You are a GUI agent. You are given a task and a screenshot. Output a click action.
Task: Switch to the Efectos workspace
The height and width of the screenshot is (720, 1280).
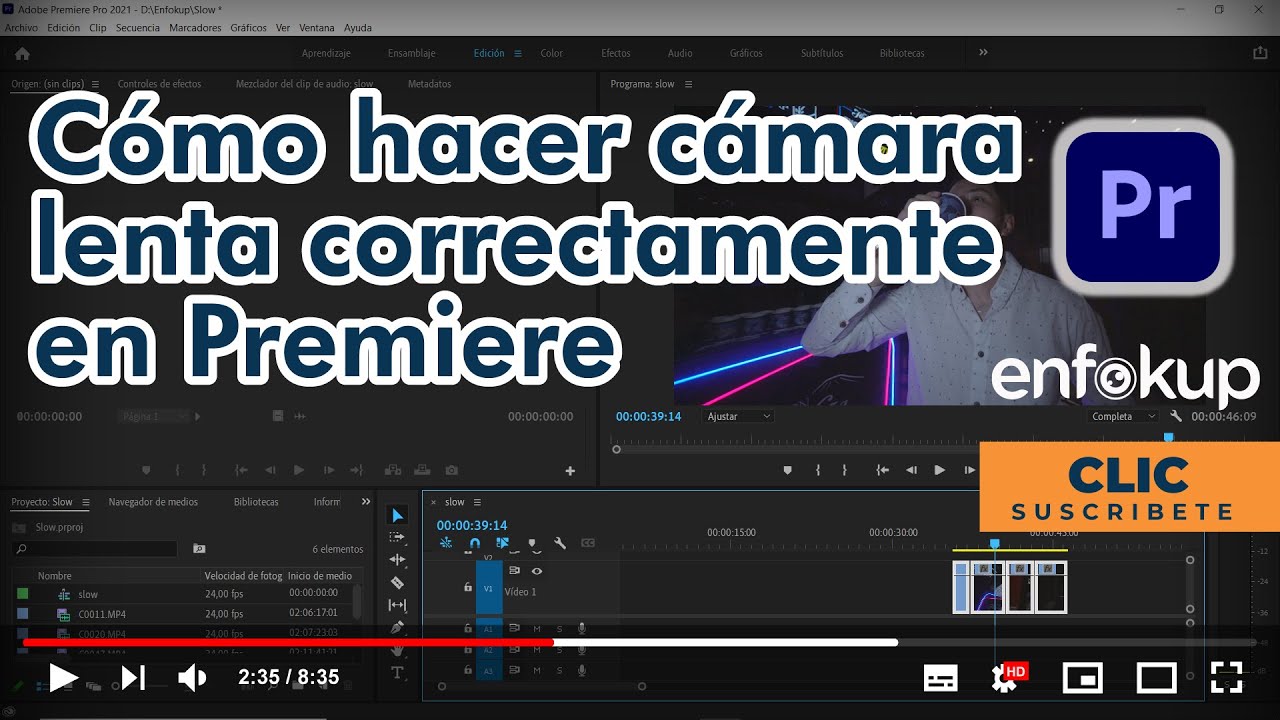pos(616,53)
